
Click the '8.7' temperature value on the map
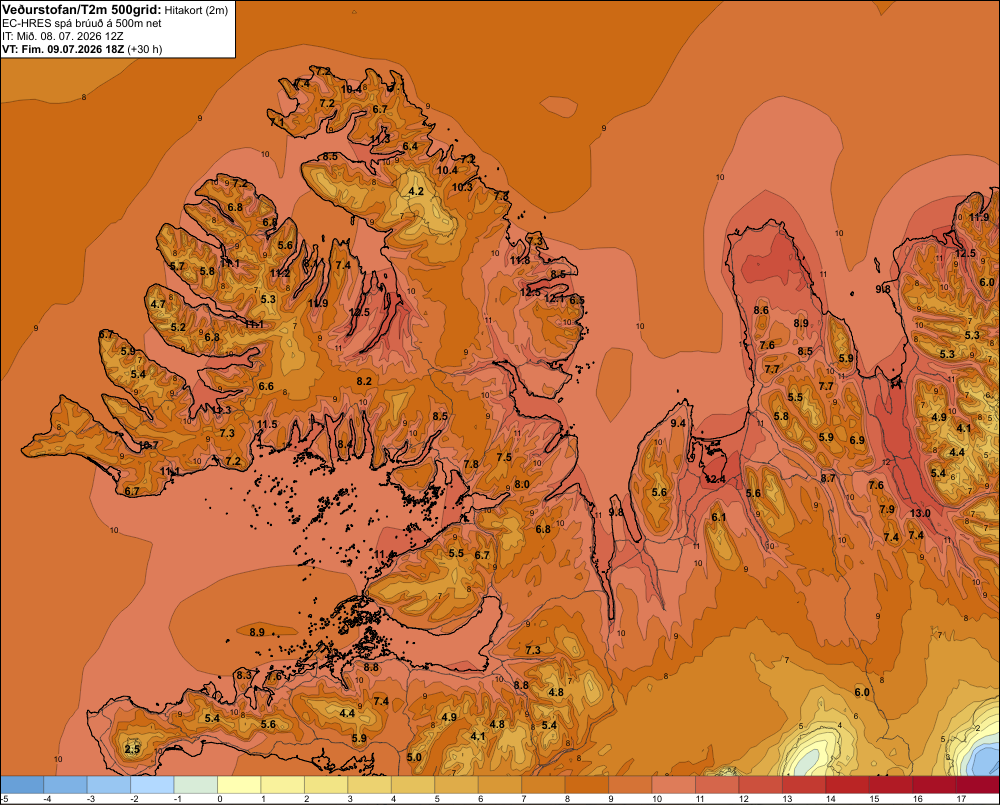(828, 478)
